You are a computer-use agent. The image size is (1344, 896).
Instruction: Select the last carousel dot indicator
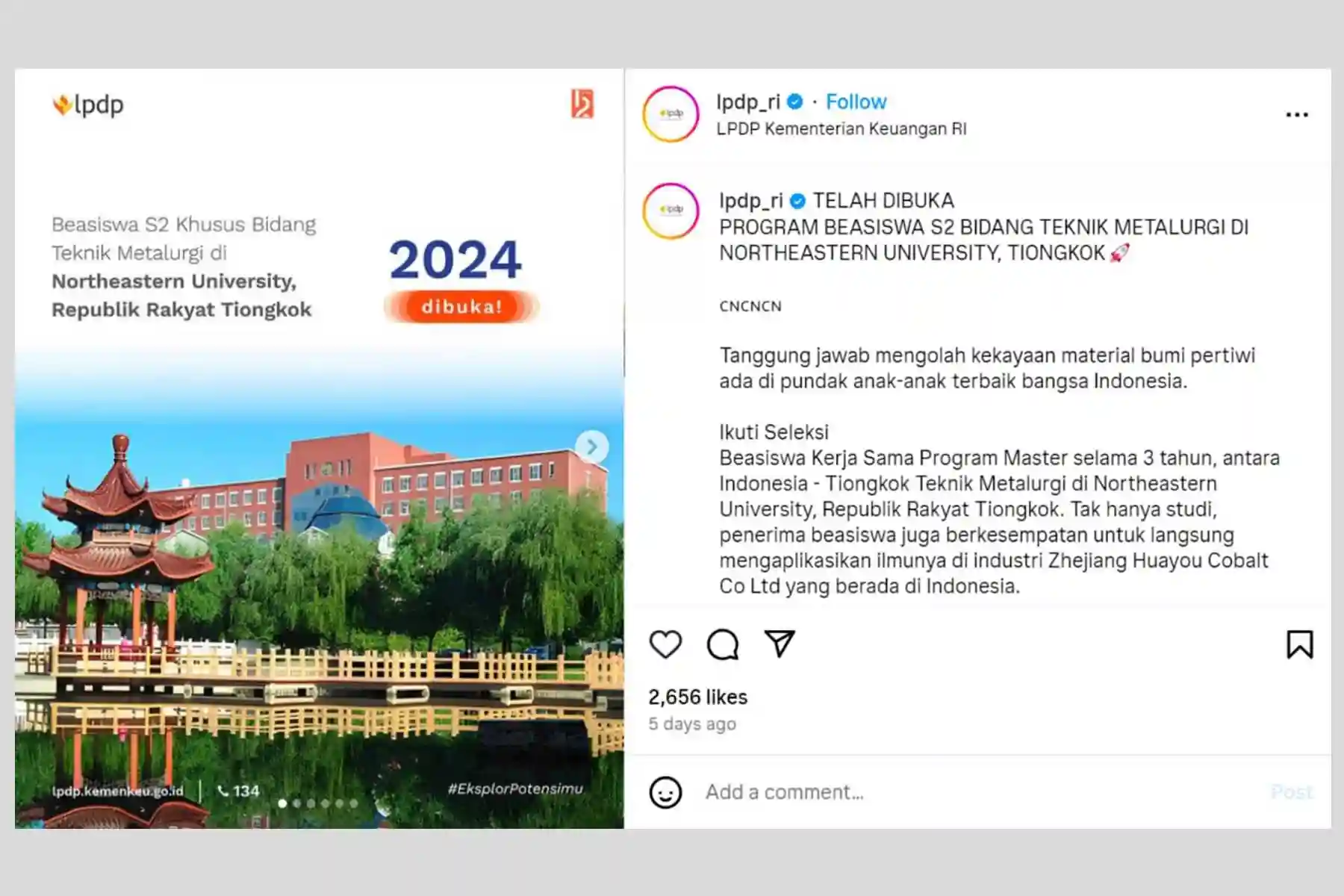click(354, 803)
